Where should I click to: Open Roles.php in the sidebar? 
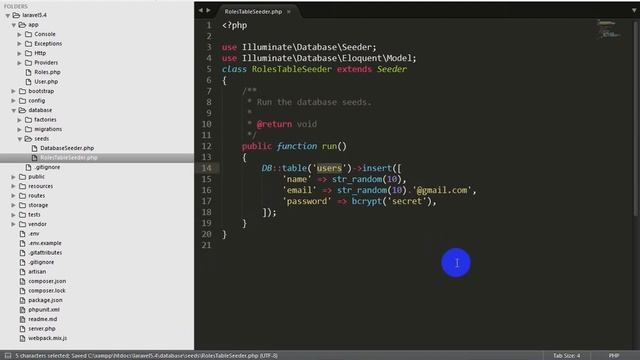click(47, 72)
